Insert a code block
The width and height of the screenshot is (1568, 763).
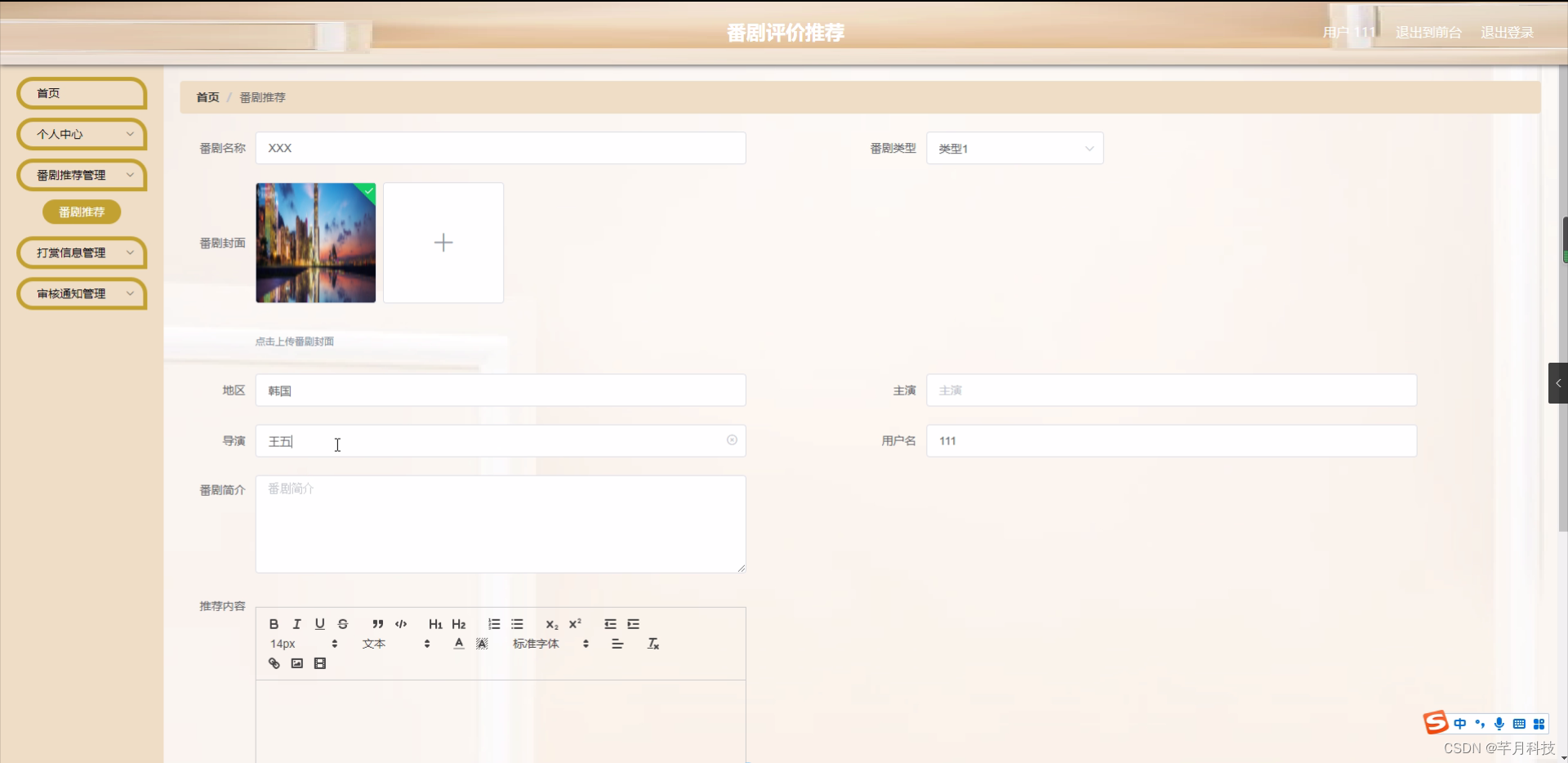point(400,624)
